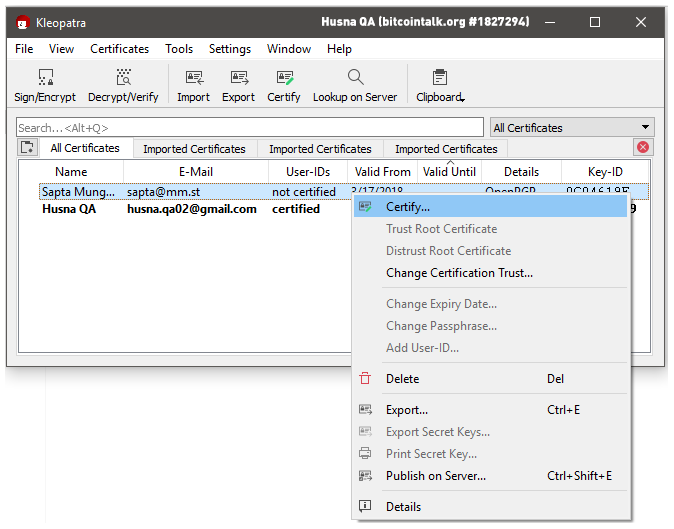Sort by the E-Mail column header
674x529 pixels.
pos(196,172)
